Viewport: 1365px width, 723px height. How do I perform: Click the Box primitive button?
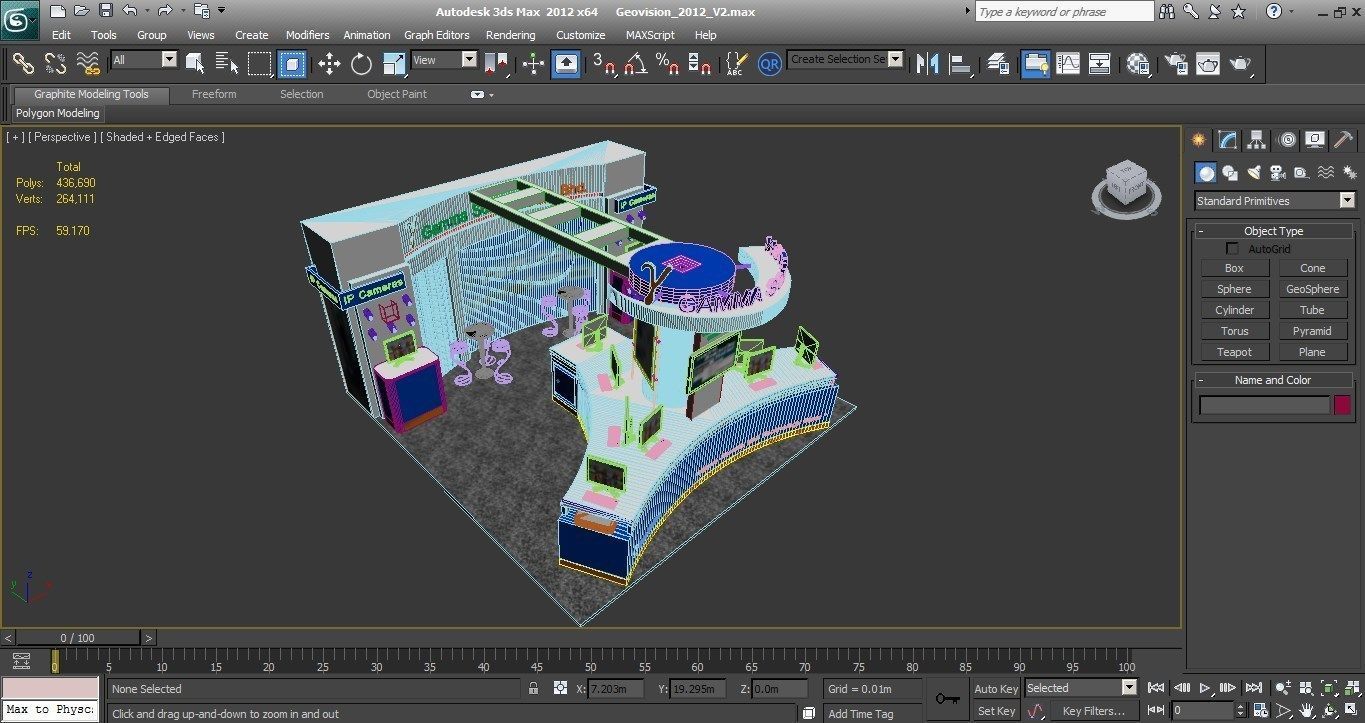click(1234, 268)
